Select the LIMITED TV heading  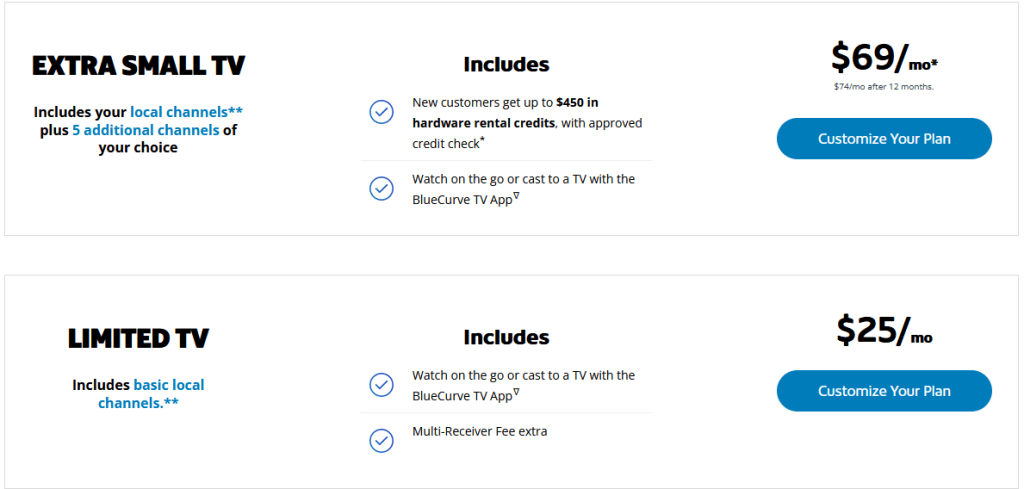click(138, 338)
